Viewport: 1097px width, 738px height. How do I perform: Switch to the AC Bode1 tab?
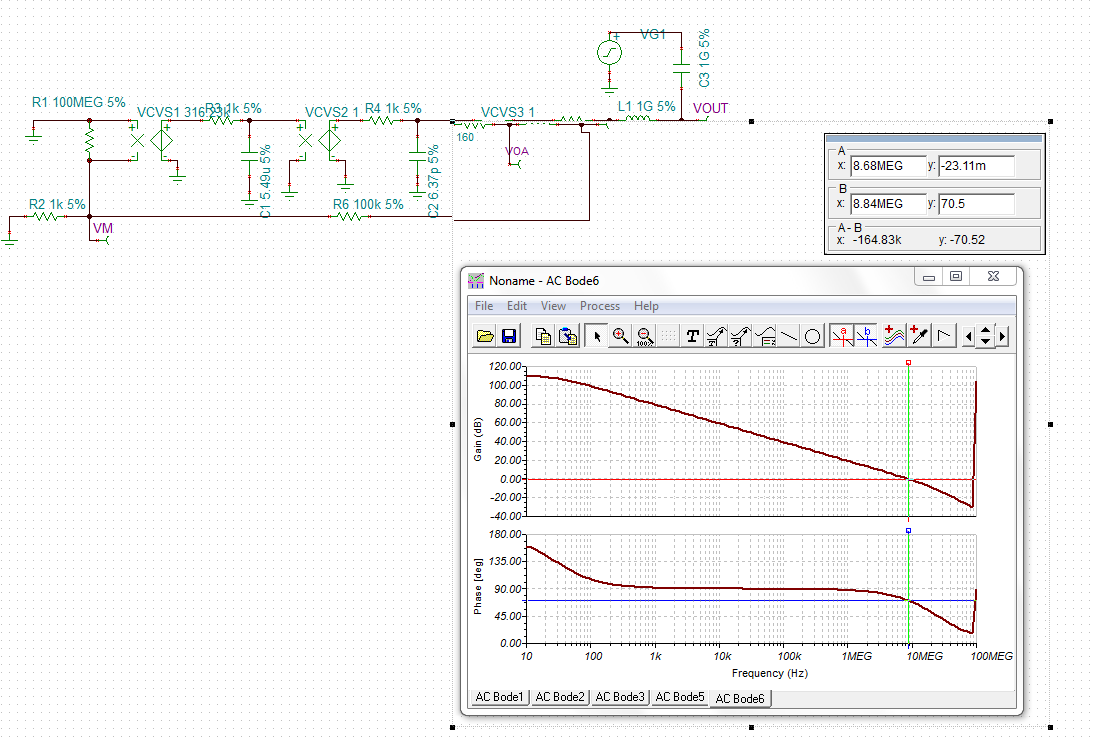(499, 697)
